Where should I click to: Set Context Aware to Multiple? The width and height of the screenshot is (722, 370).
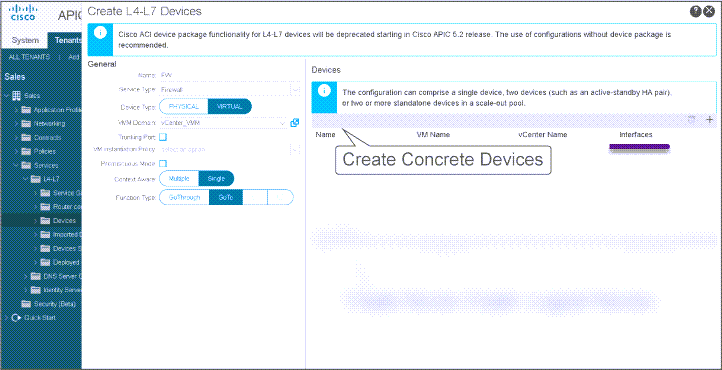(x=179, y=179)
